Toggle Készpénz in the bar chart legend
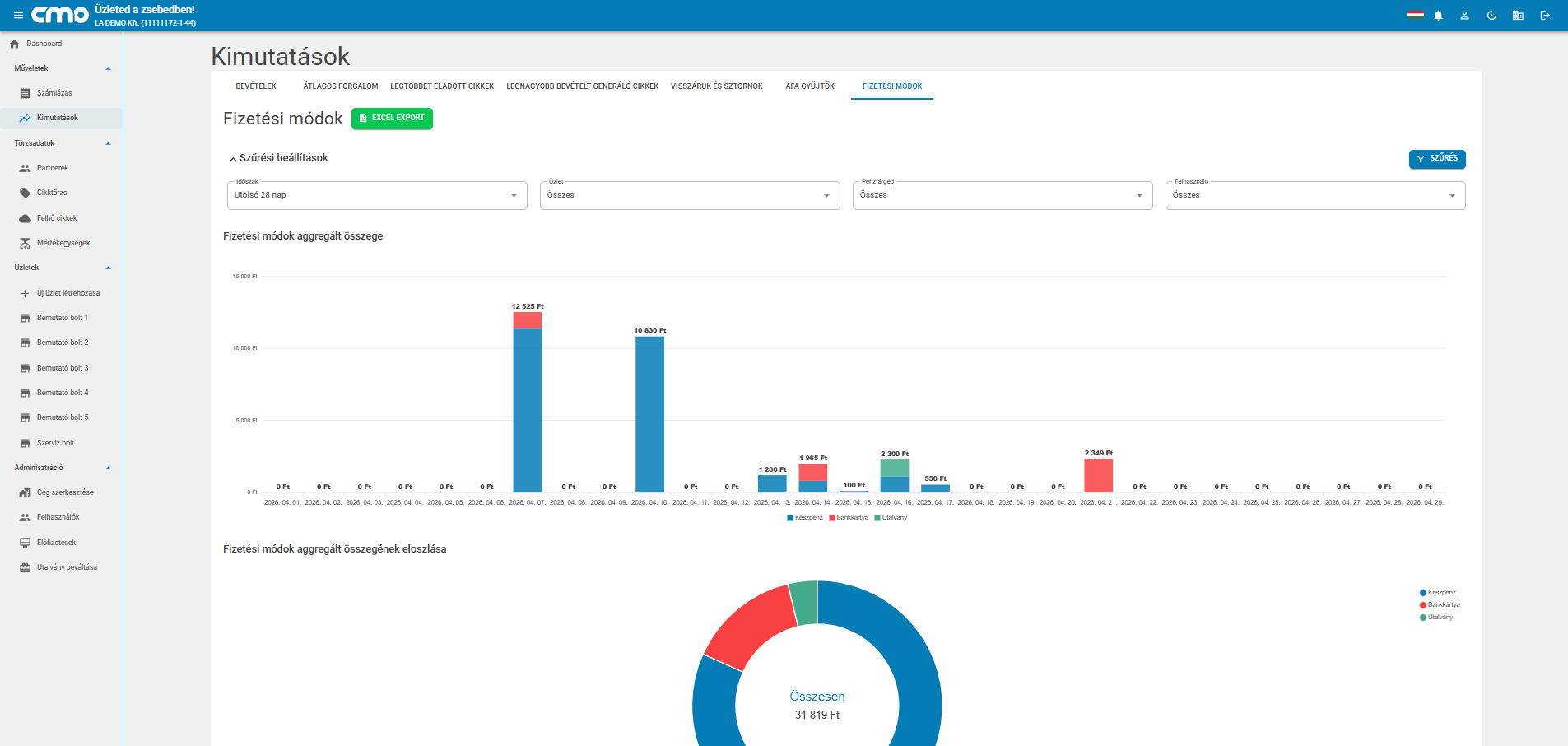The width and height of the screenshot is (1568, 746). point(805,518)
